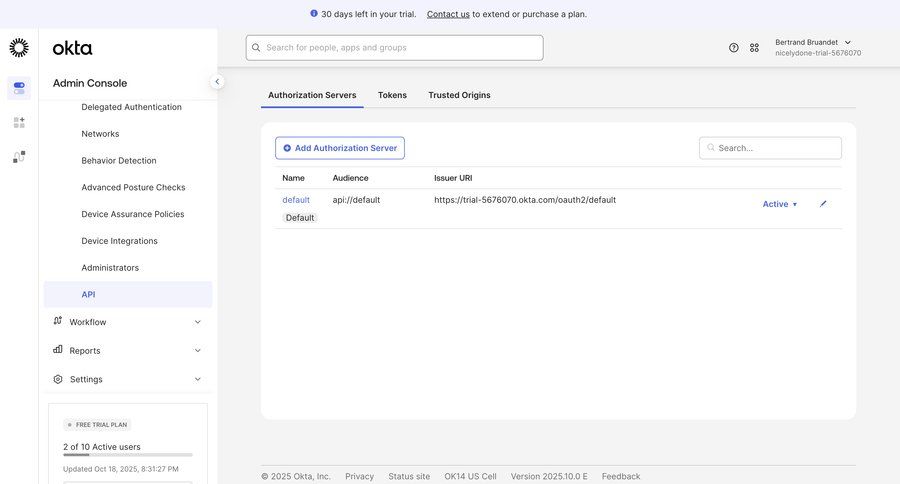Open the default authorization server link

[x=296, y=200]
